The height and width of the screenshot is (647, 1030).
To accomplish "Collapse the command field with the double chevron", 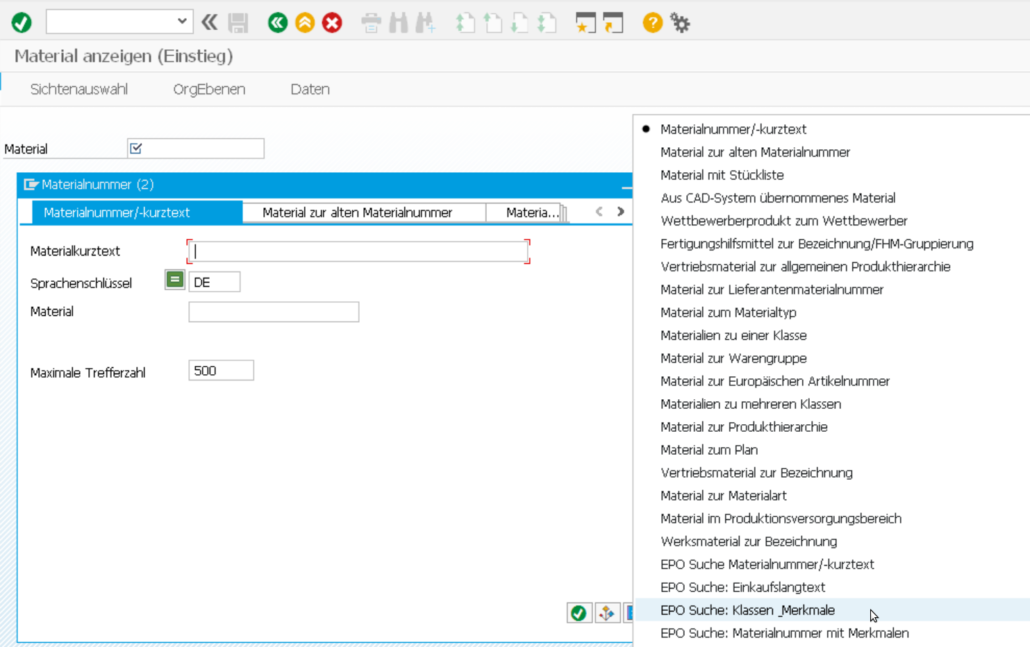I will [210, 22].
